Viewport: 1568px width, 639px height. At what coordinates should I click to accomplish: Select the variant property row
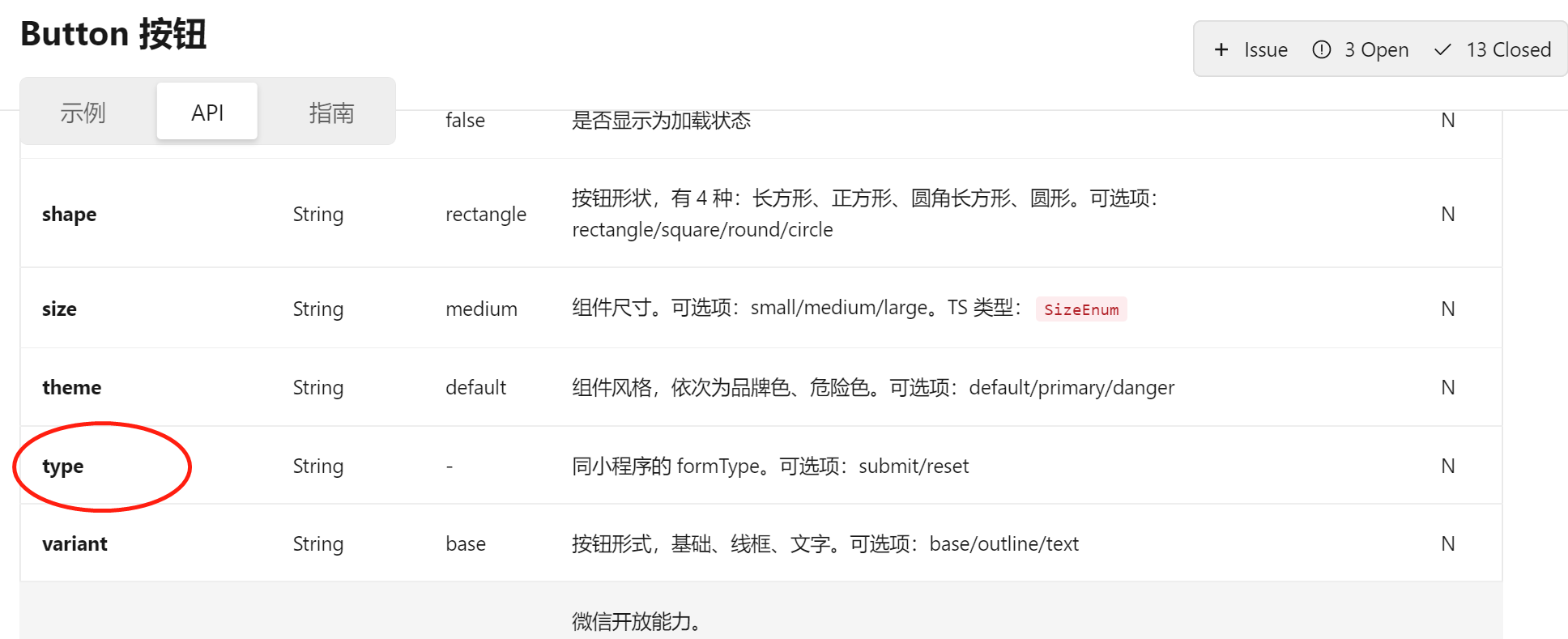(75, 543)
